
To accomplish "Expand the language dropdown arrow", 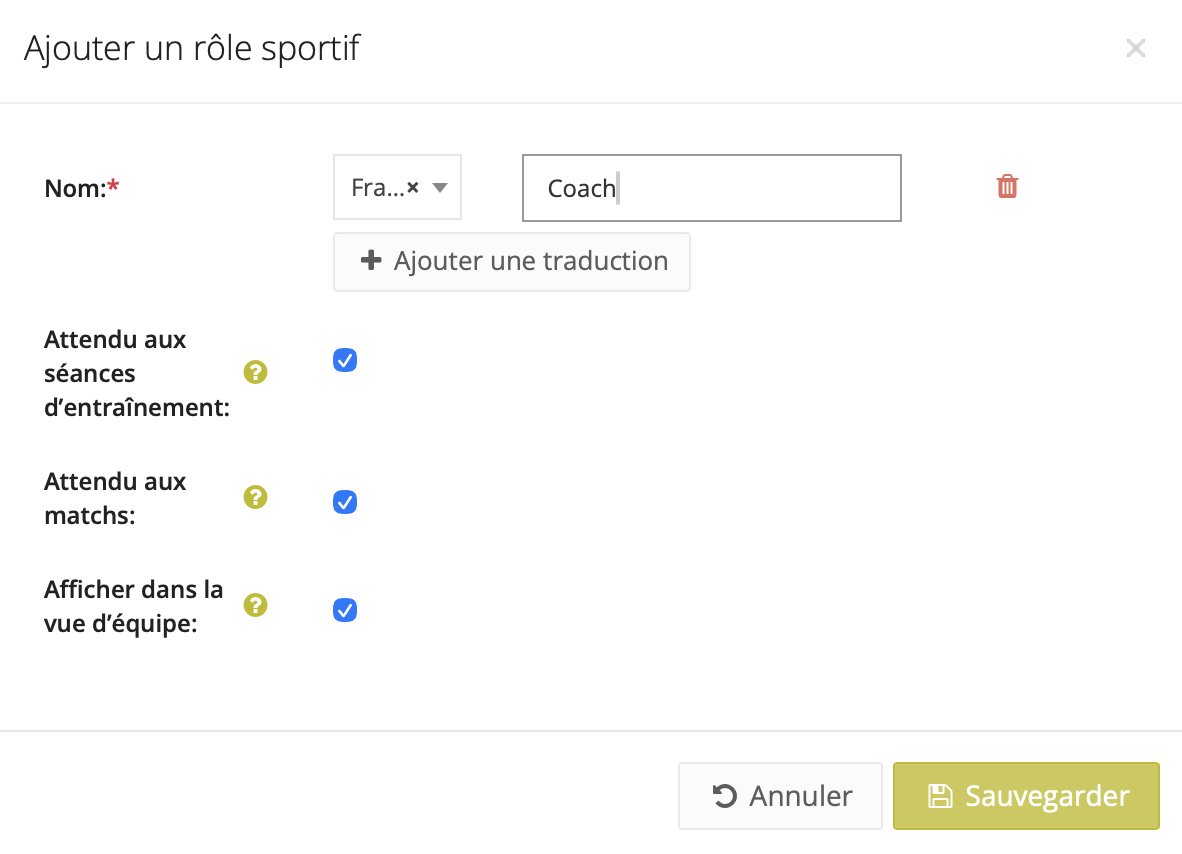I will point(439,187).
